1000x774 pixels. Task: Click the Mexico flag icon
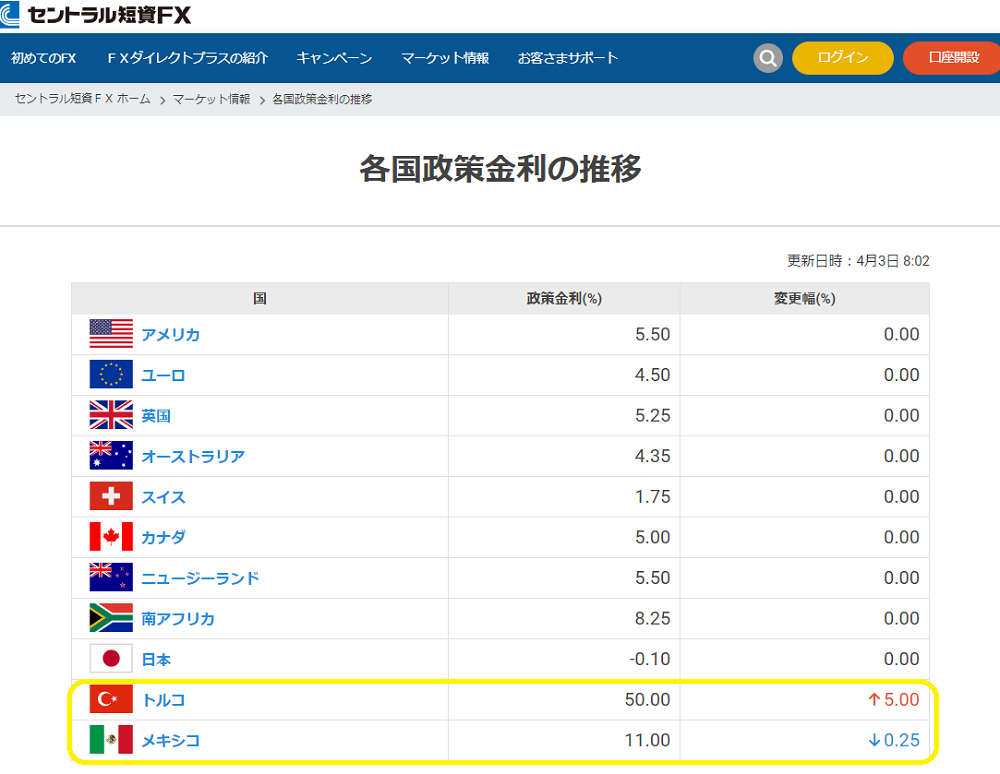(x=111, y=740)
